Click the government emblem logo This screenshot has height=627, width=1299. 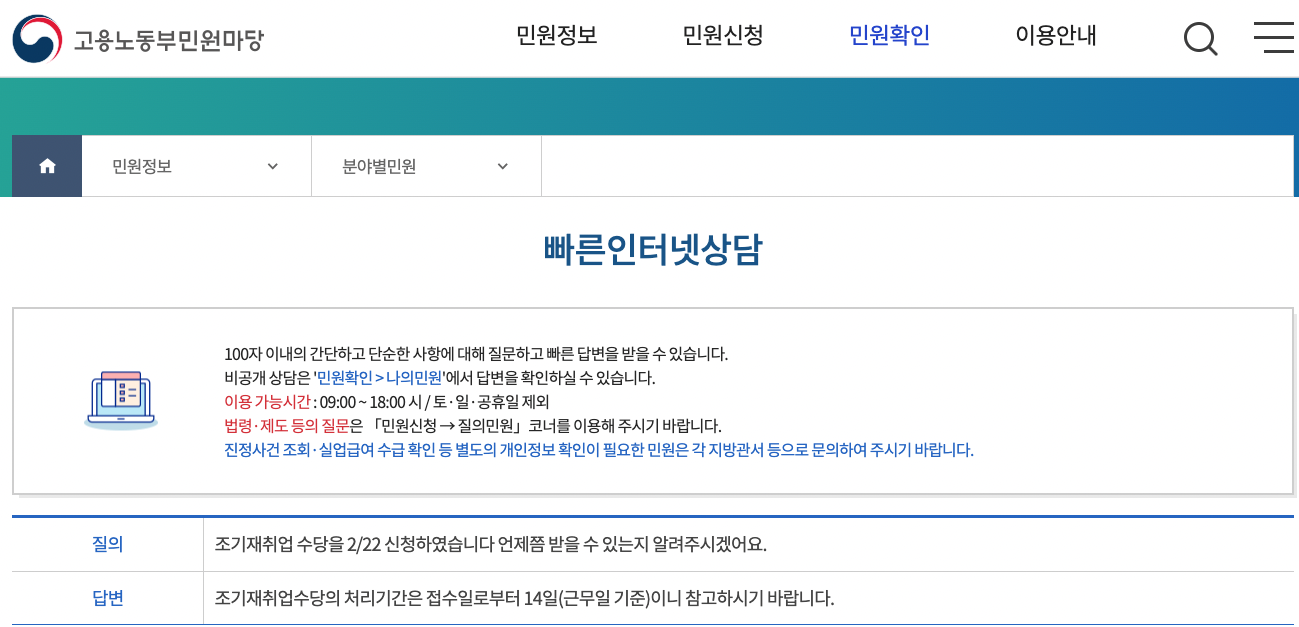[36, 37]
